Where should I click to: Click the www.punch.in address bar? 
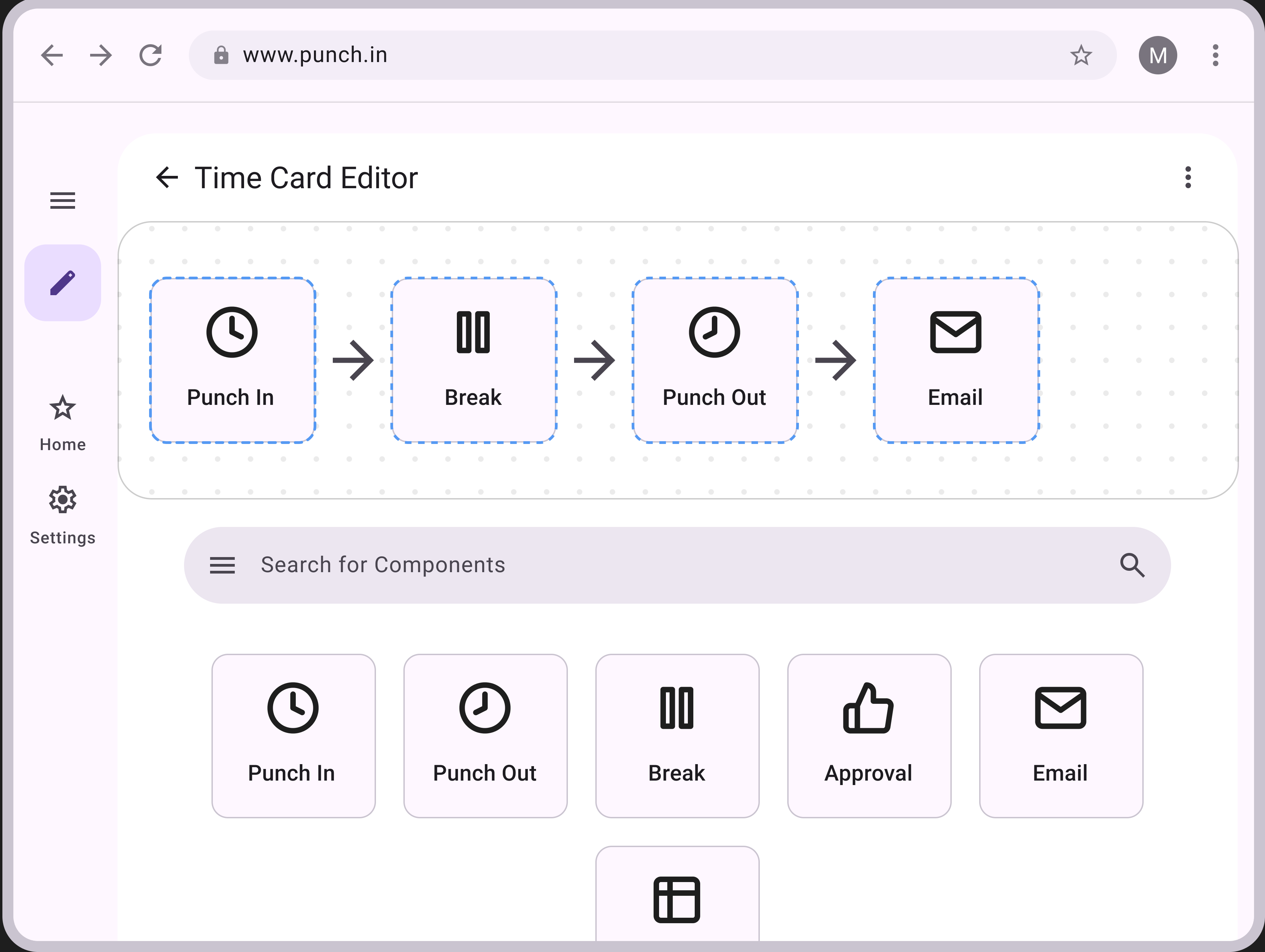[652, 56]
